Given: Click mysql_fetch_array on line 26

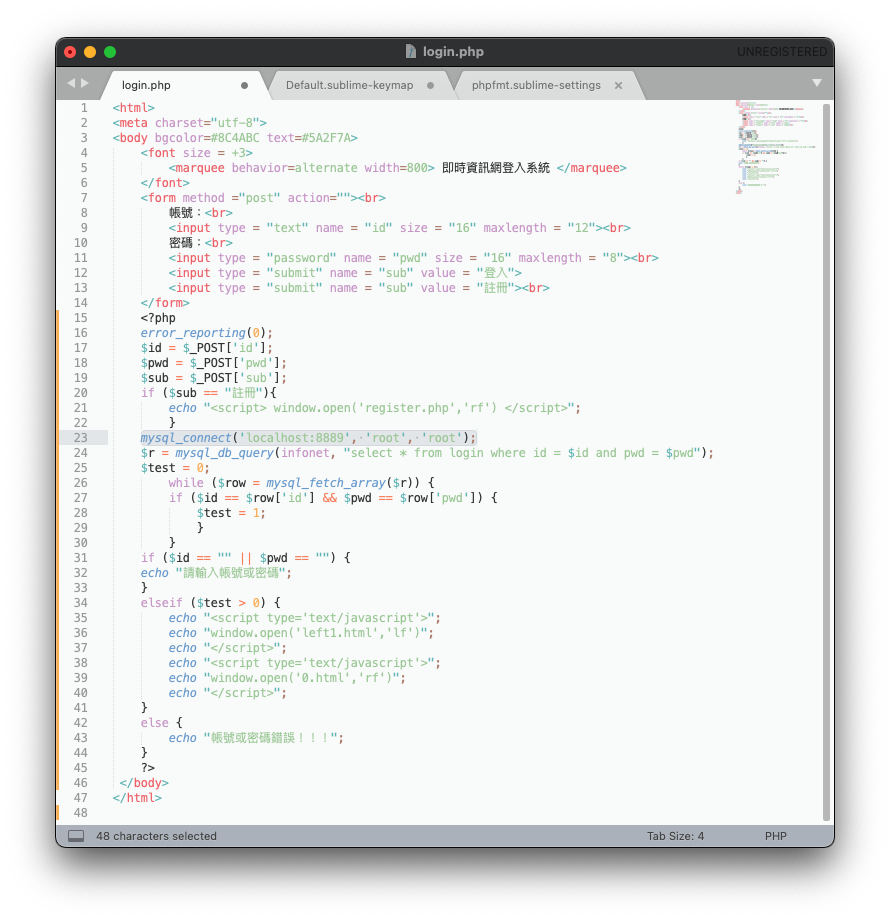Looking at the screenshot, I should coord(326,483).
